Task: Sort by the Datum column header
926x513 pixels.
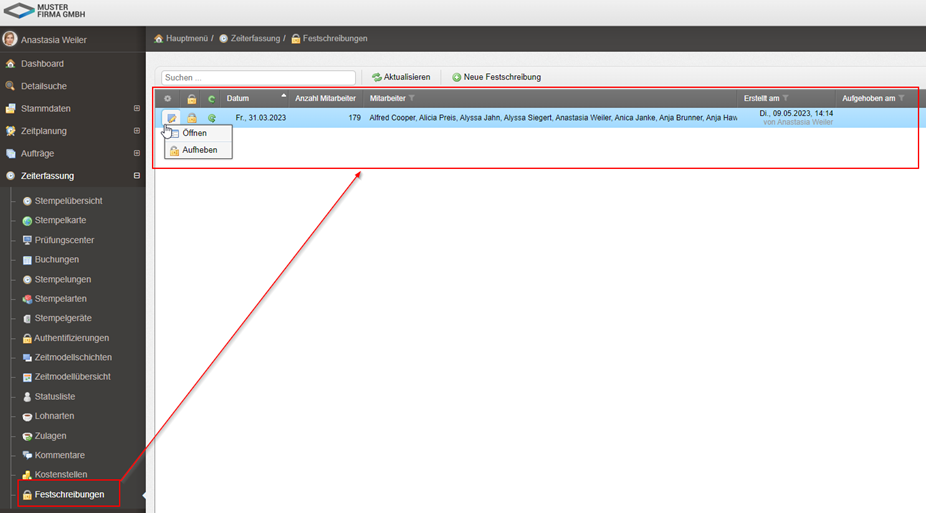Action: (238, 98)
